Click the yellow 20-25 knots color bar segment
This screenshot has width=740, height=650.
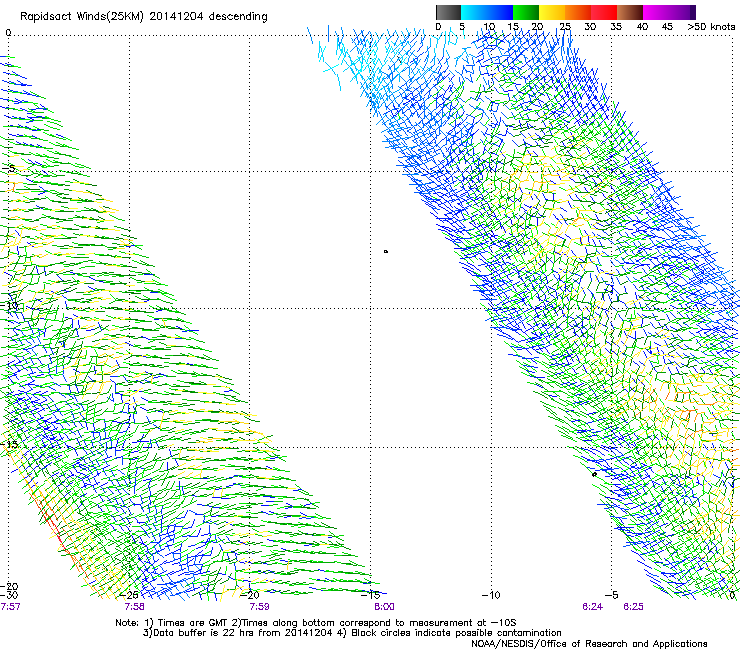point(552,12)
